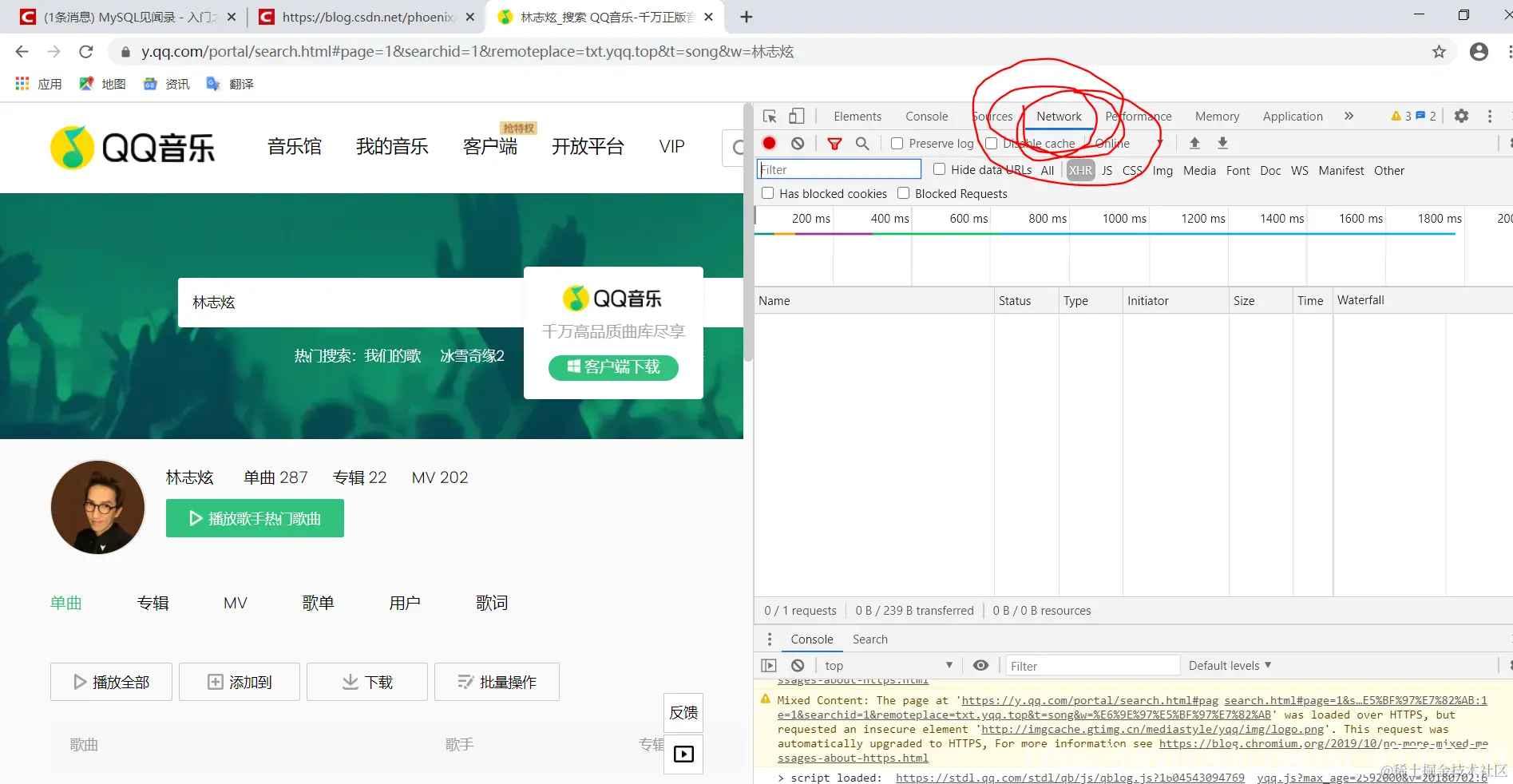The image size is (1513, 784).
Task: Enable the Preserve log checkbox
Action: pyautogui.click(x=897, y=143)
